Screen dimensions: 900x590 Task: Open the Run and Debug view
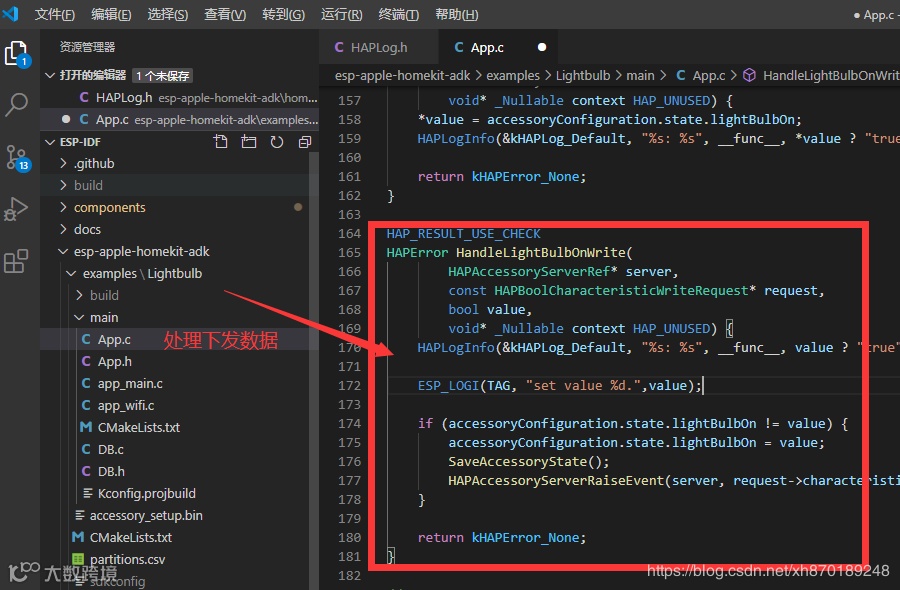(x=17, y=209)
